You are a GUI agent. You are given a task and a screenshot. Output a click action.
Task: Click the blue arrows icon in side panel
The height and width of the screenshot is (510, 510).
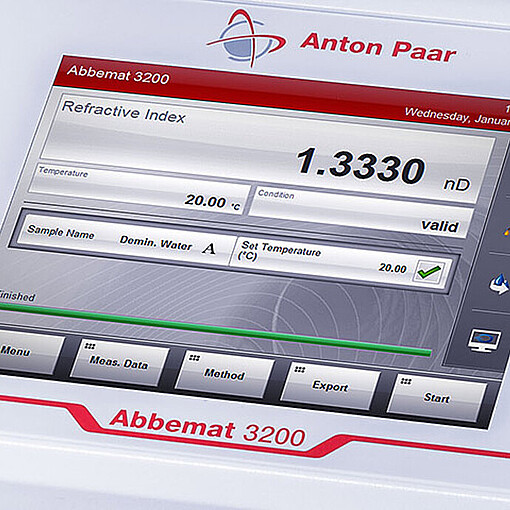click(500, 284)
